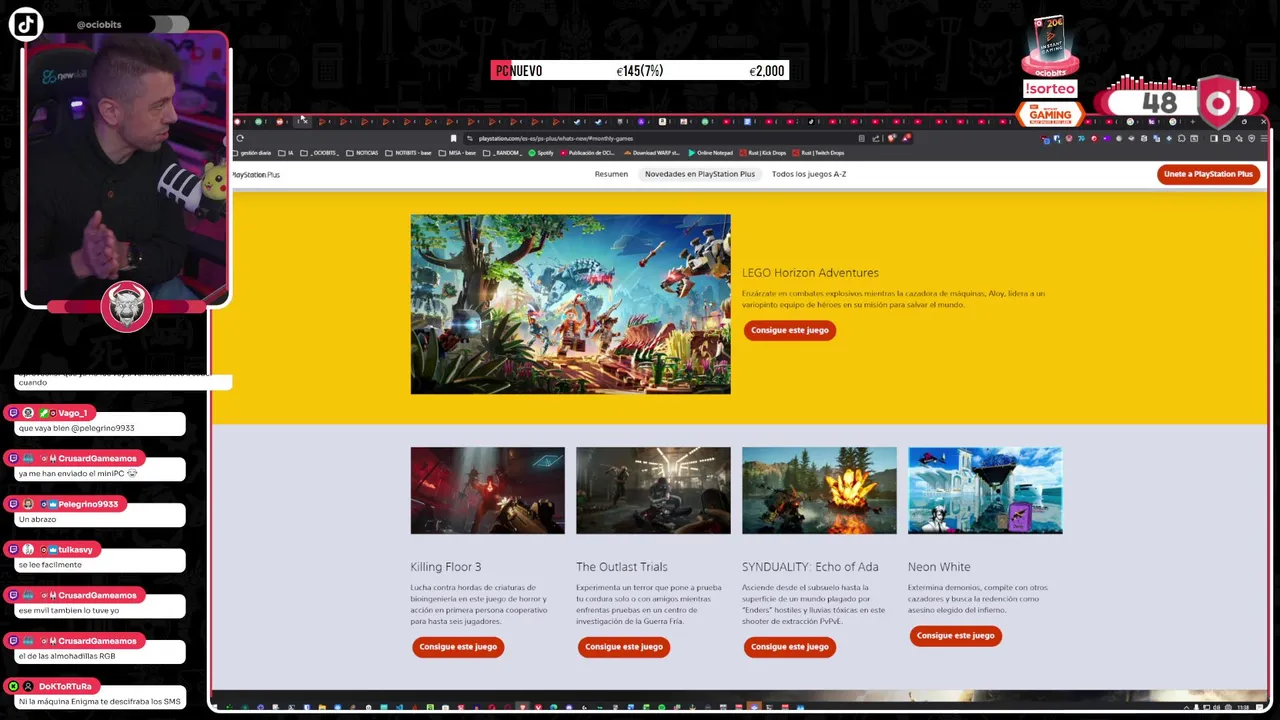Open the 'Download WARP' bookmark

[x=652, y=153]
